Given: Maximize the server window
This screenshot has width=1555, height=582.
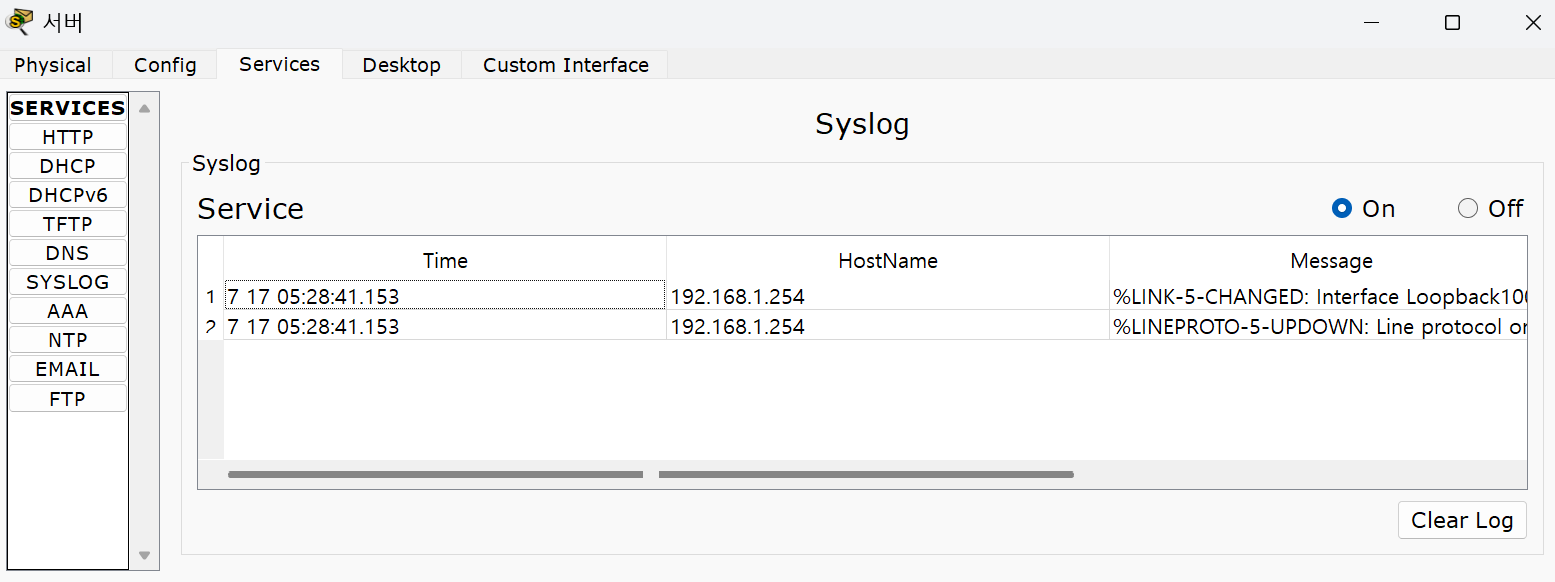Looking at the screenshot, I should [1452, 23].
